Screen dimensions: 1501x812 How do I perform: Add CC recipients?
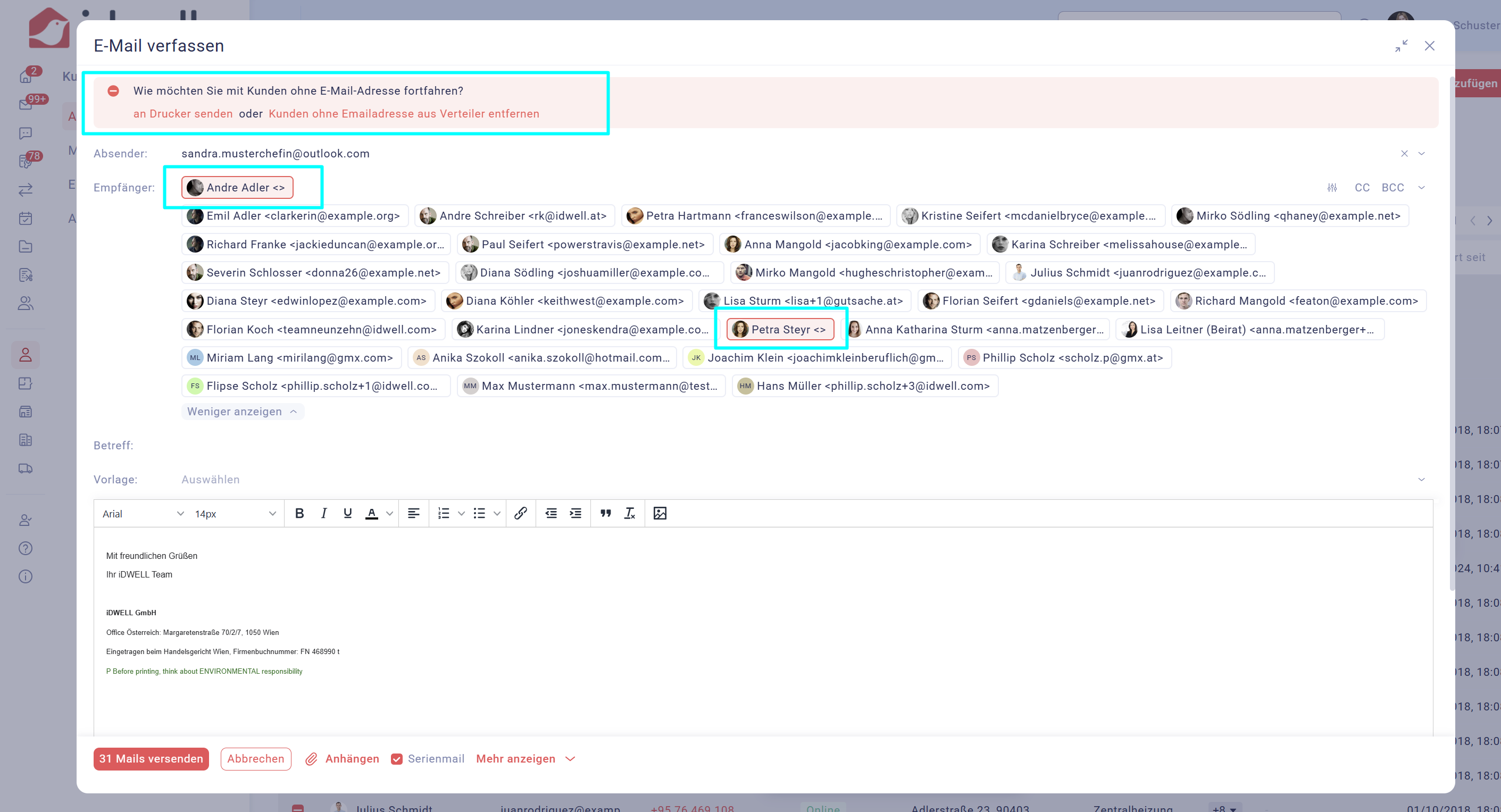click(1362, 188)
